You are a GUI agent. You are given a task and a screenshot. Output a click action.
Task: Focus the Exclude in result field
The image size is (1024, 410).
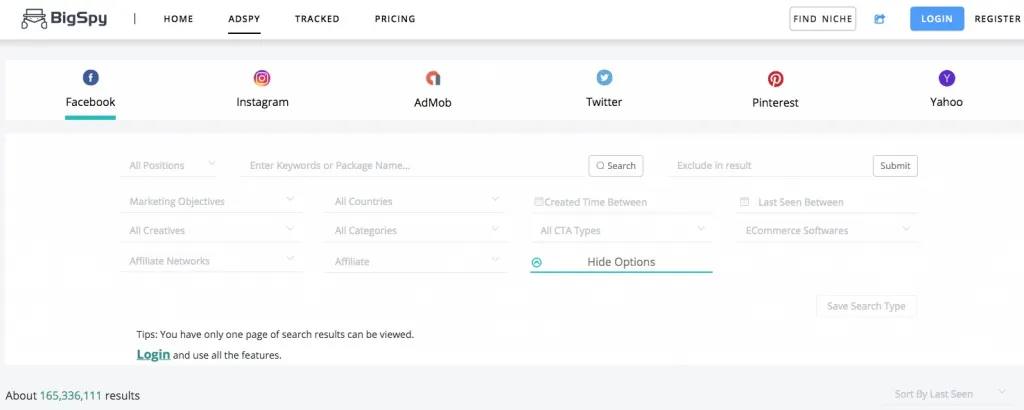point(768,165)
